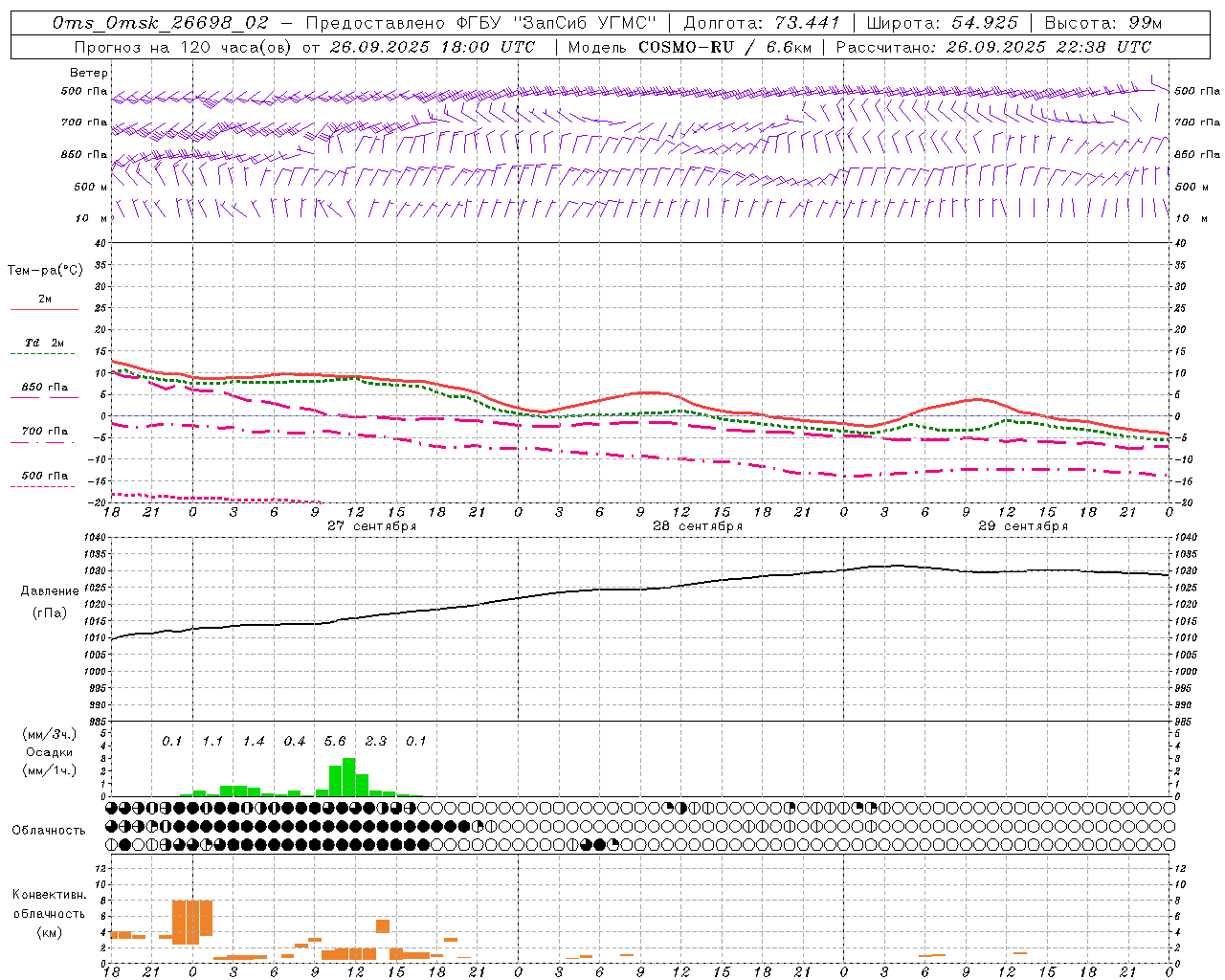Screen dimensions: 1225x980
Task: Select the 1.4 precipitation total
Action: pyautogui.click(x=254, y=742)
